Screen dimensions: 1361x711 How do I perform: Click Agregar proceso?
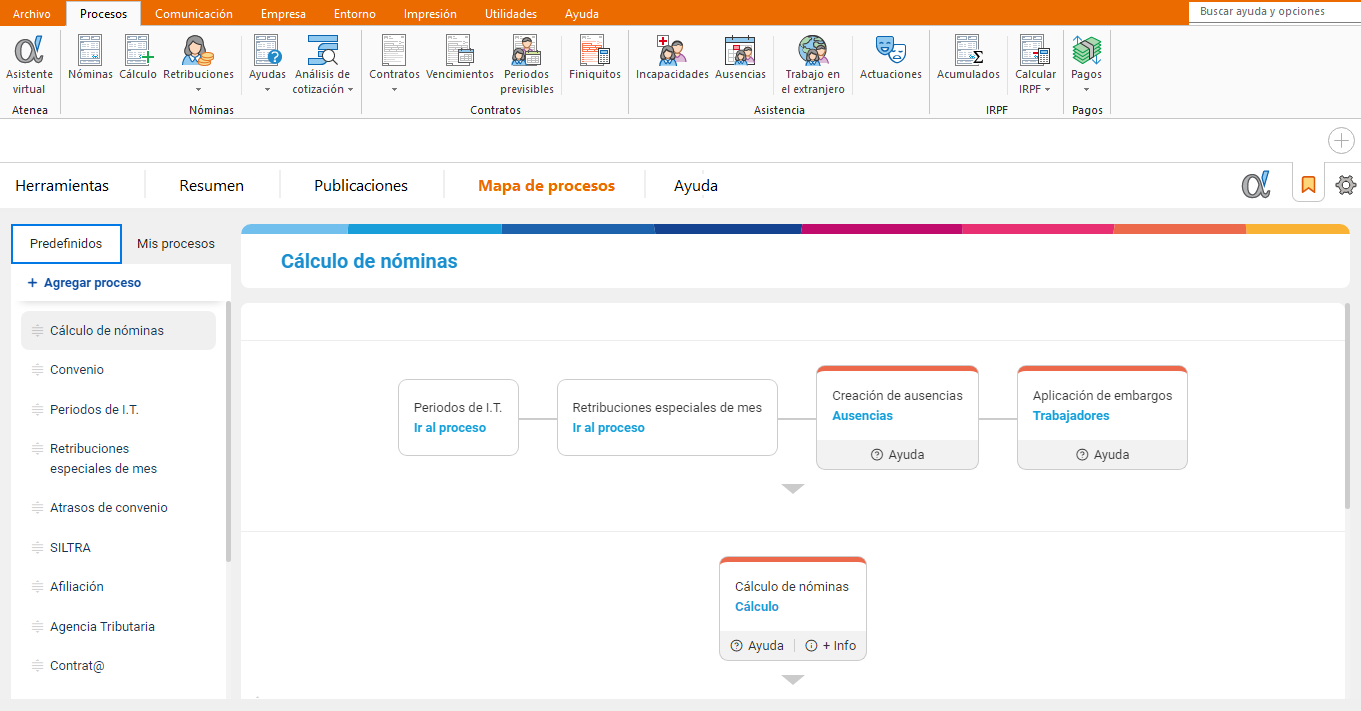point(85,283)
